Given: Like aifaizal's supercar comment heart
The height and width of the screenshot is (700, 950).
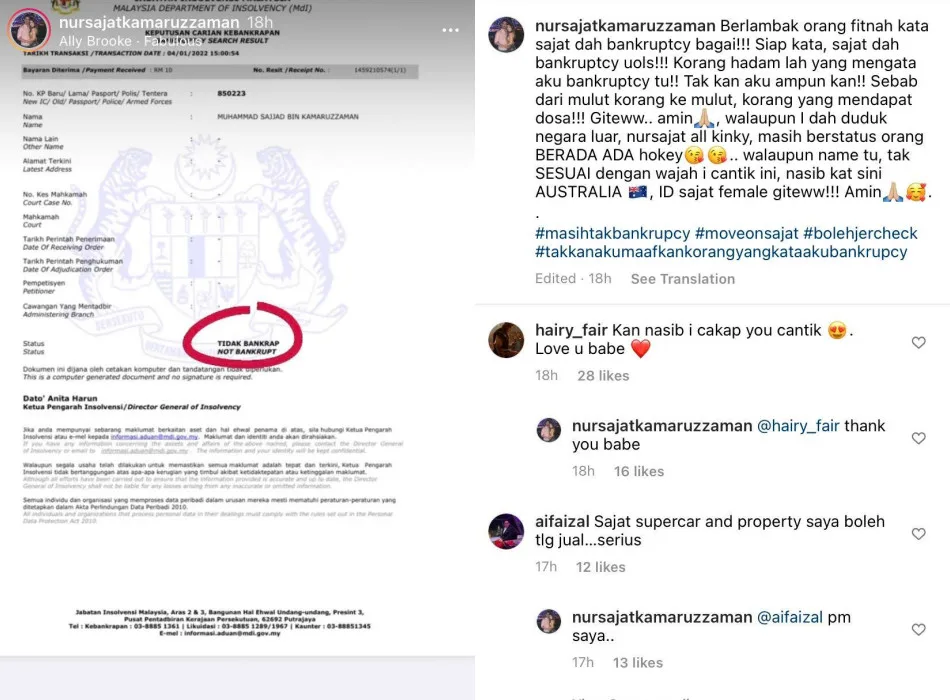Looking at the screenshot, I should pyautogui.click(x=918, y=534).
